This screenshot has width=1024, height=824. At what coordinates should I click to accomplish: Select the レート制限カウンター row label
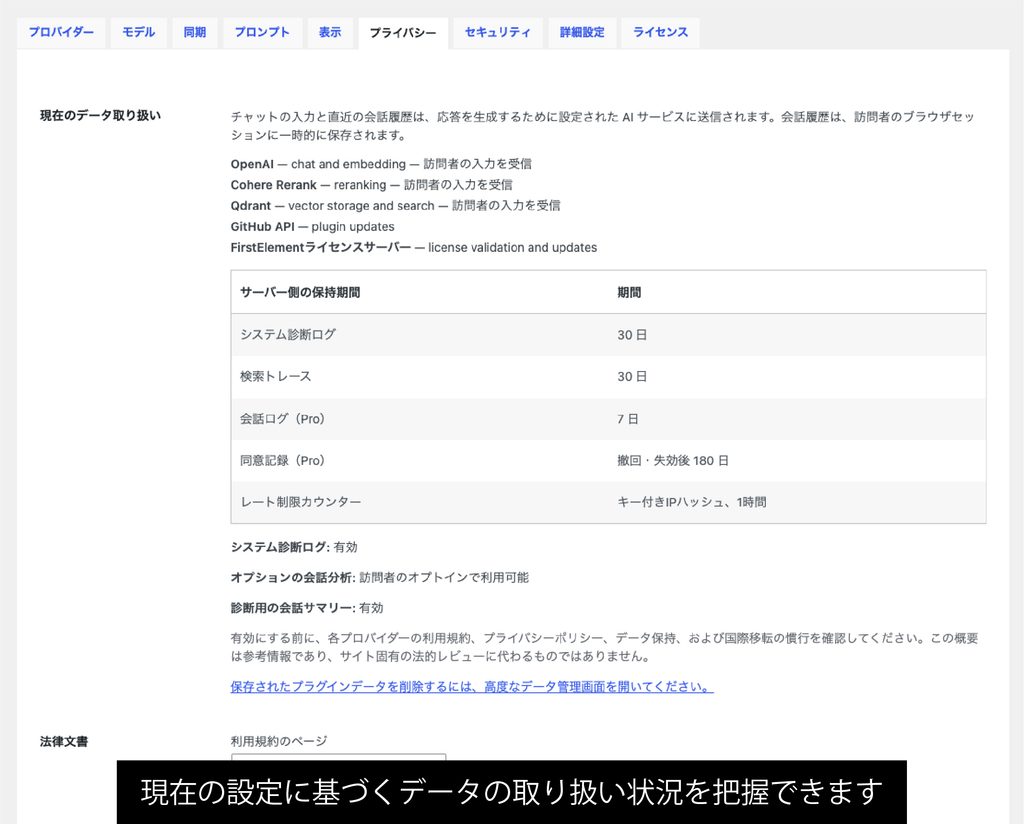[x=300, y=502]
